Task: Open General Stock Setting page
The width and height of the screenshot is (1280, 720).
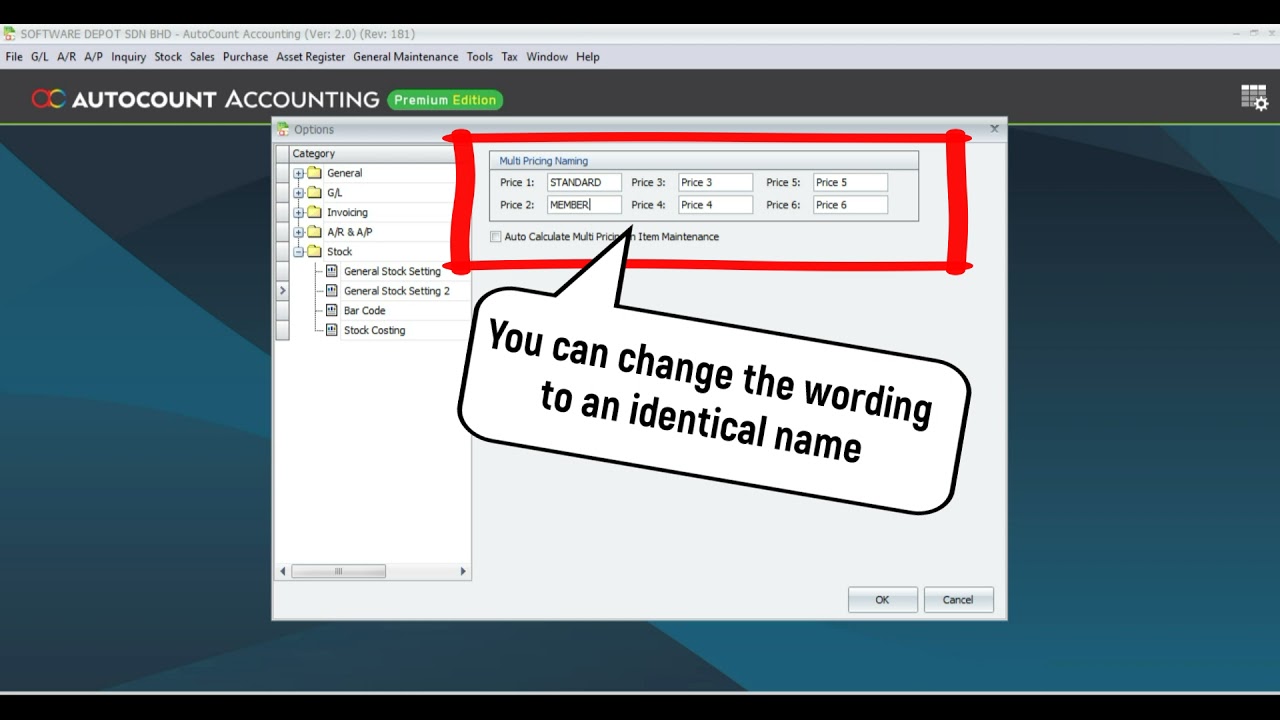Action: point(392,271)
